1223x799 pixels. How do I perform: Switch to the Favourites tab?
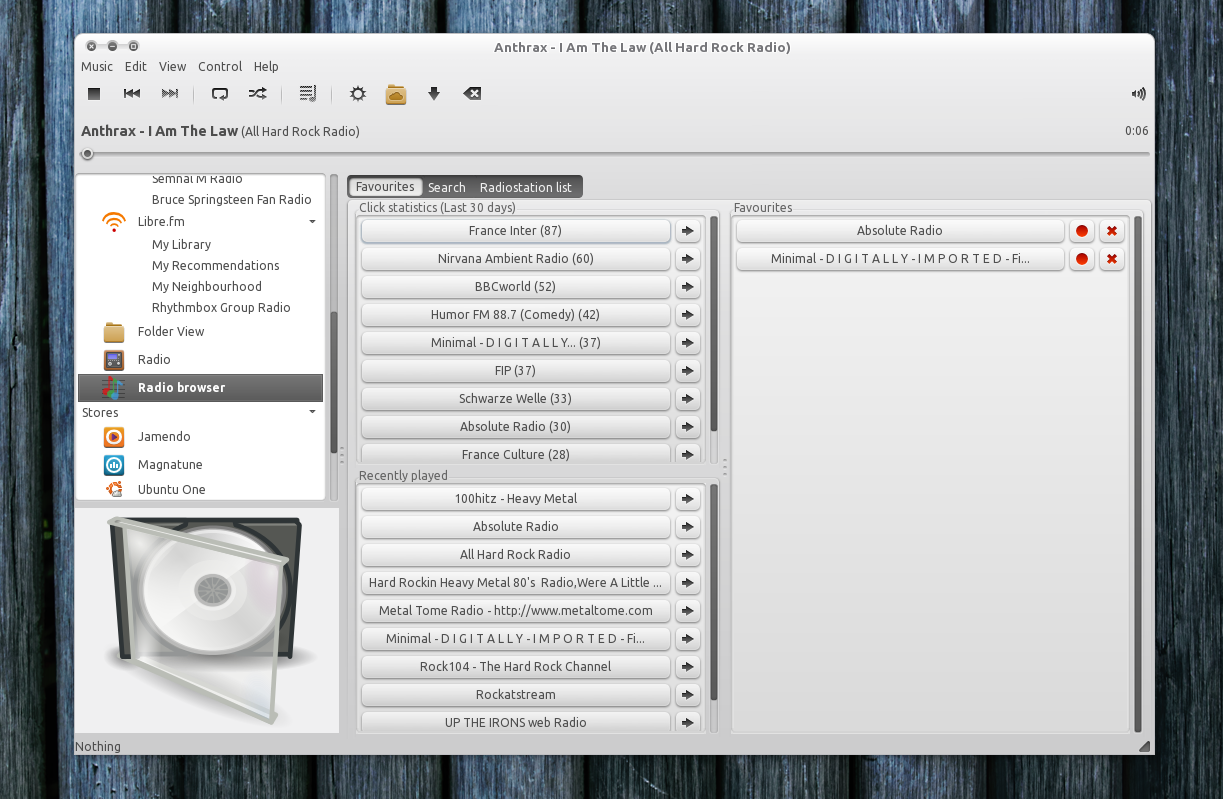tap(385, 187)
